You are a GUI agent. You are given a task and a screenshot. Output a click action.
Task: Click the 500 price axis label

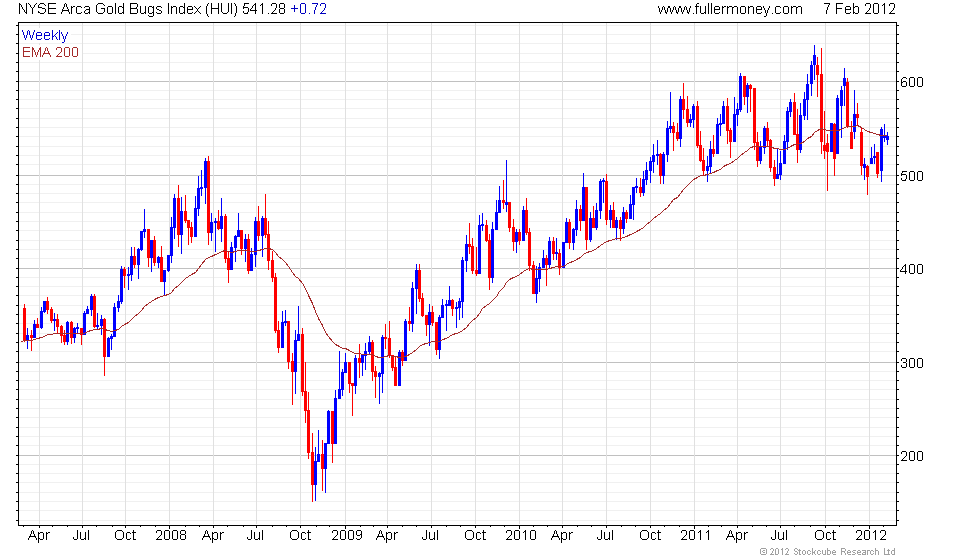[x=911, y=176]
